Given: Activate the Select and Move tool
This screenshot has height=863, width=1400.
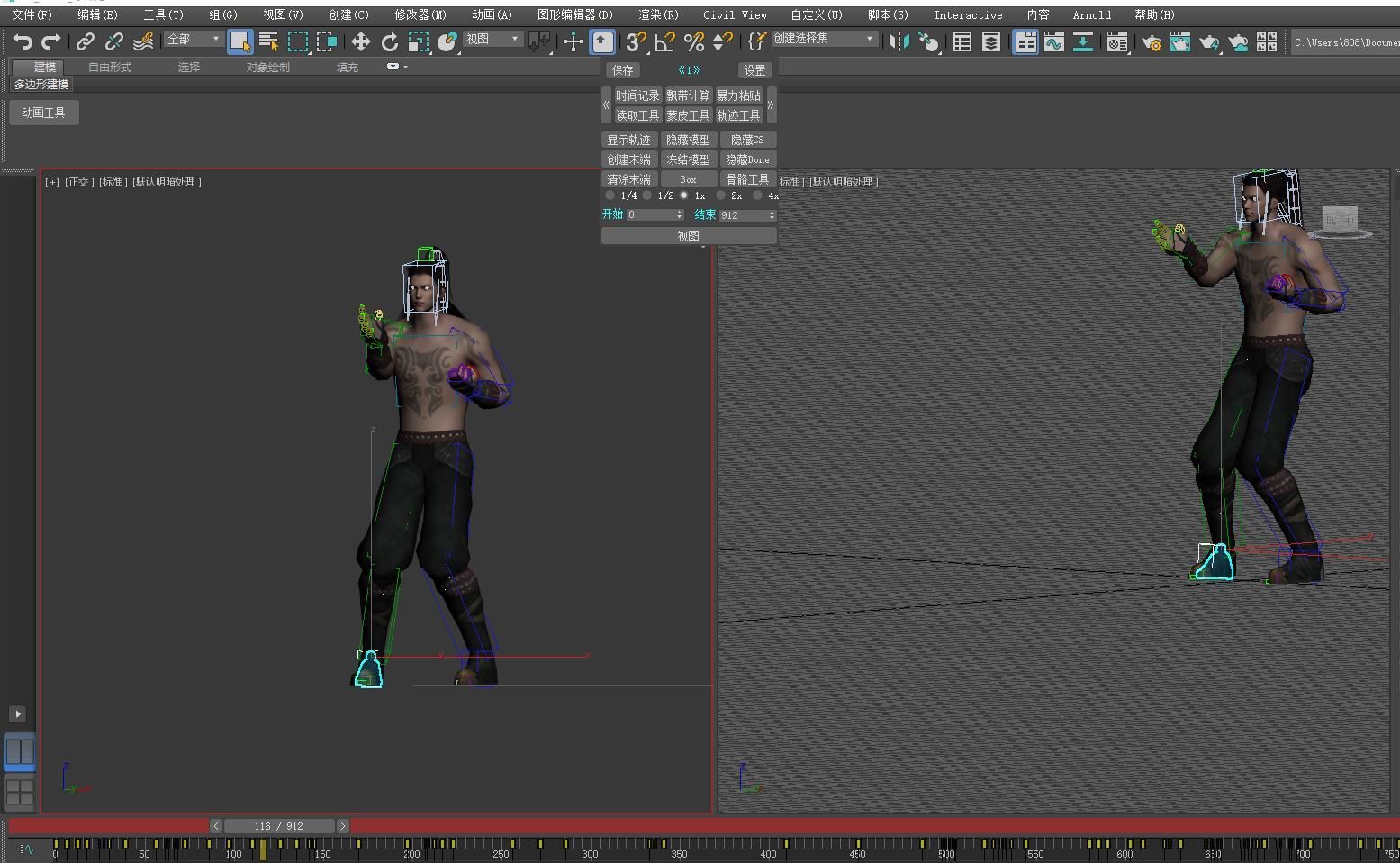Looking at the screenshot, I should coord(361,41).
